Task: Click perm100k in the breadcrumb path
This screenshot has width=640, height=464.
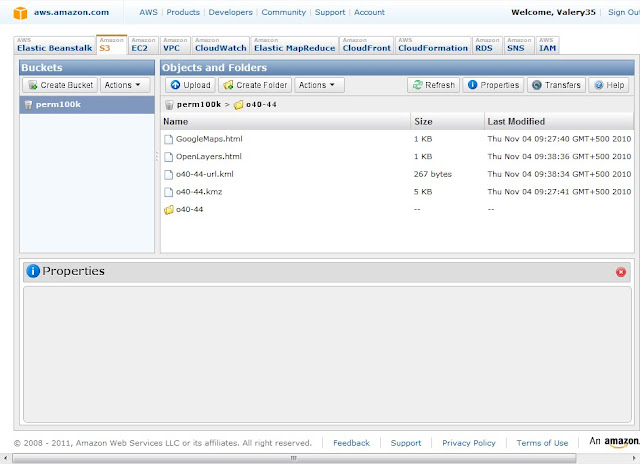Action: 199,104
